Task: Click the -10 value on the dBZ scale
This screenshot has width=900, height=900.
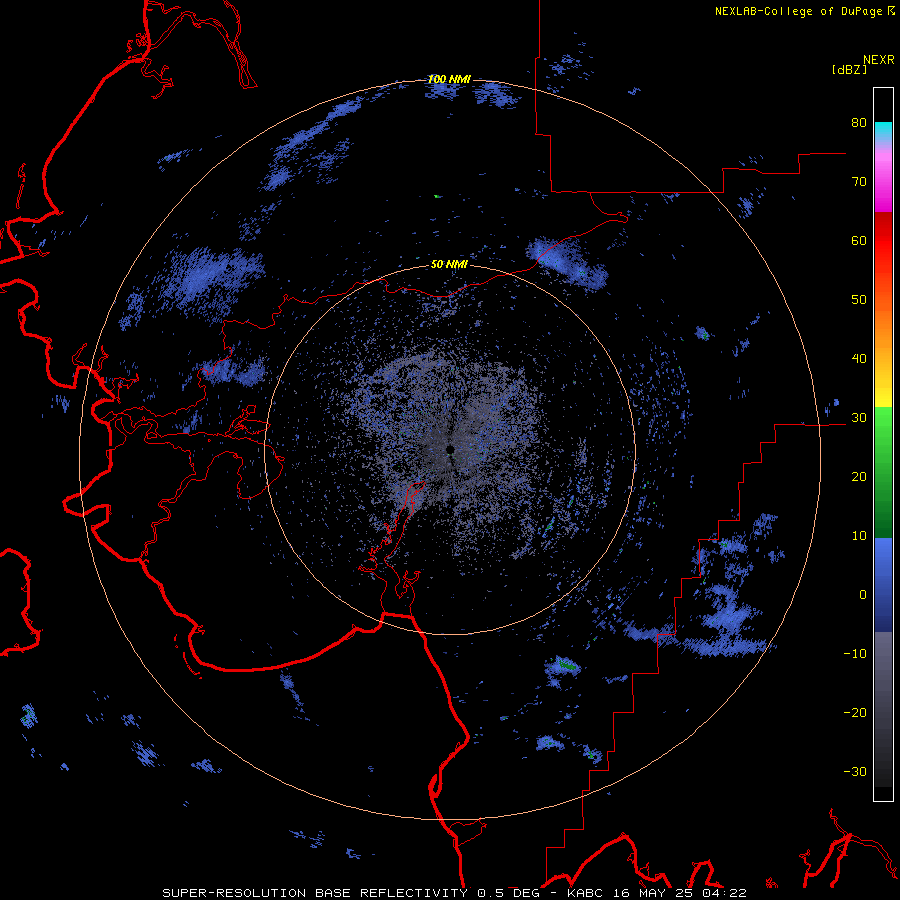Action: [855, 654]
